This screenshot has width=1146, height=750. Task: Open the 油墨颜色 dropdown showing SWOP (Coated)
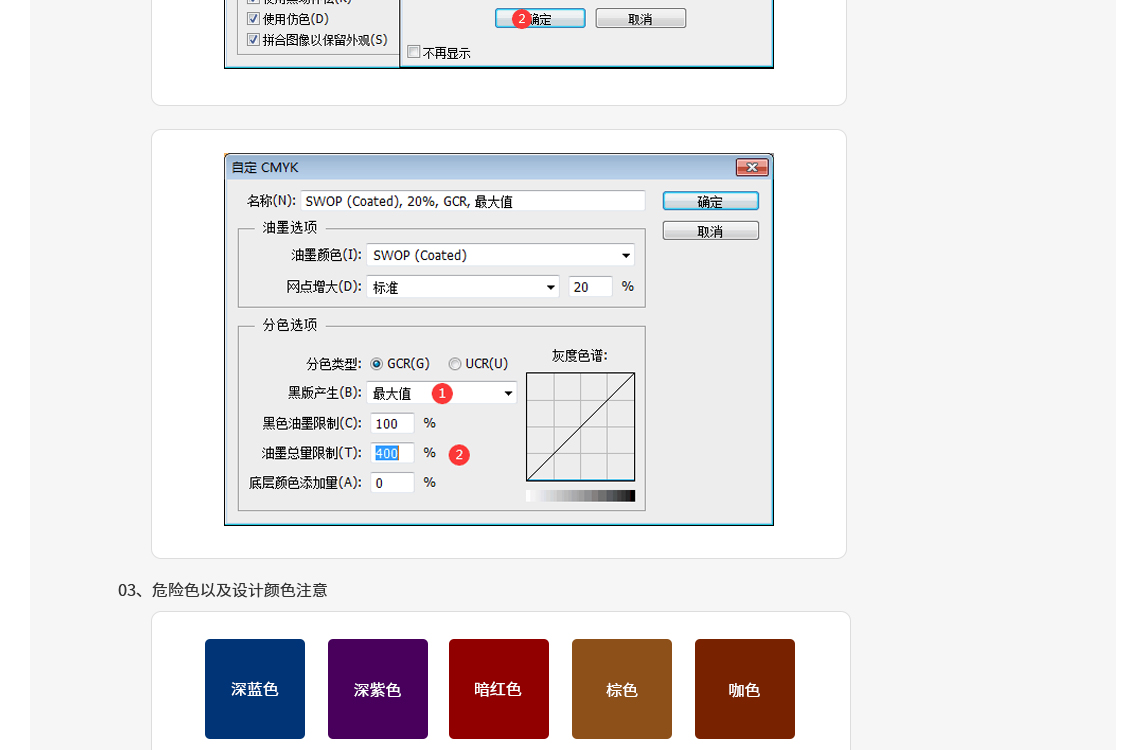(500, 255)
